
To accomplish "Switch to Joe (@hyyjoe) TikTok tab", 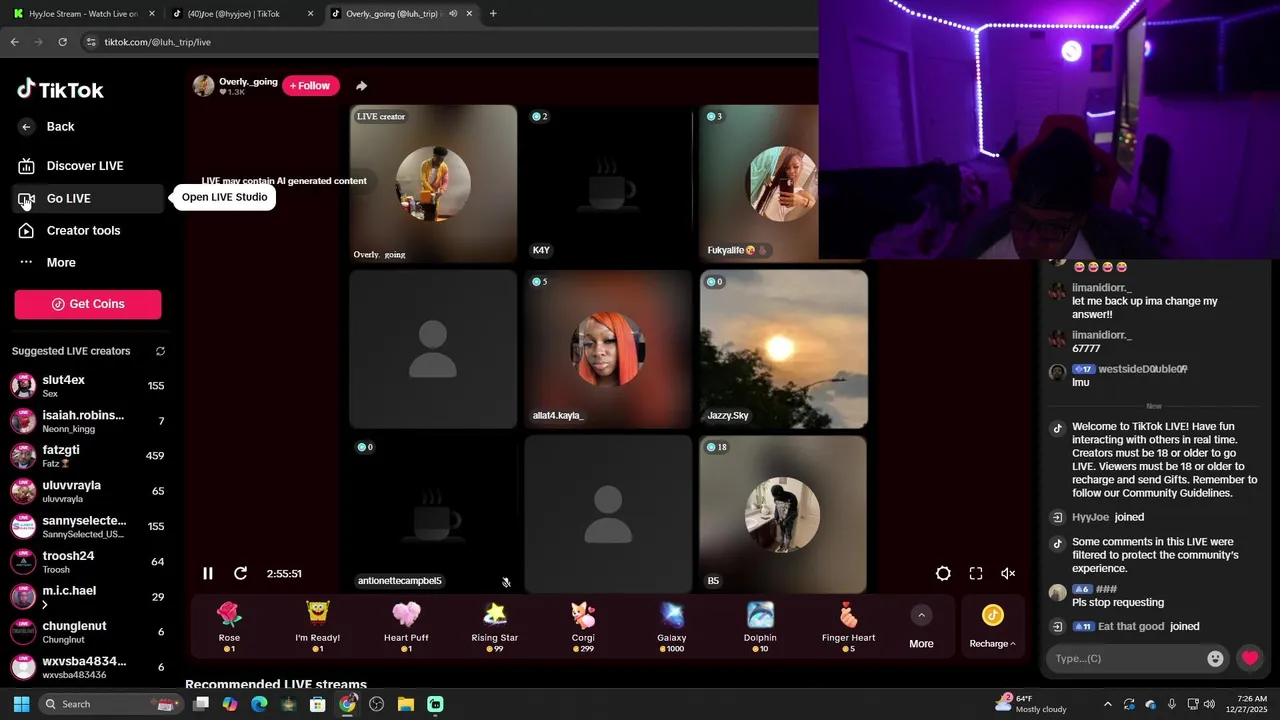I will point(243,14).
